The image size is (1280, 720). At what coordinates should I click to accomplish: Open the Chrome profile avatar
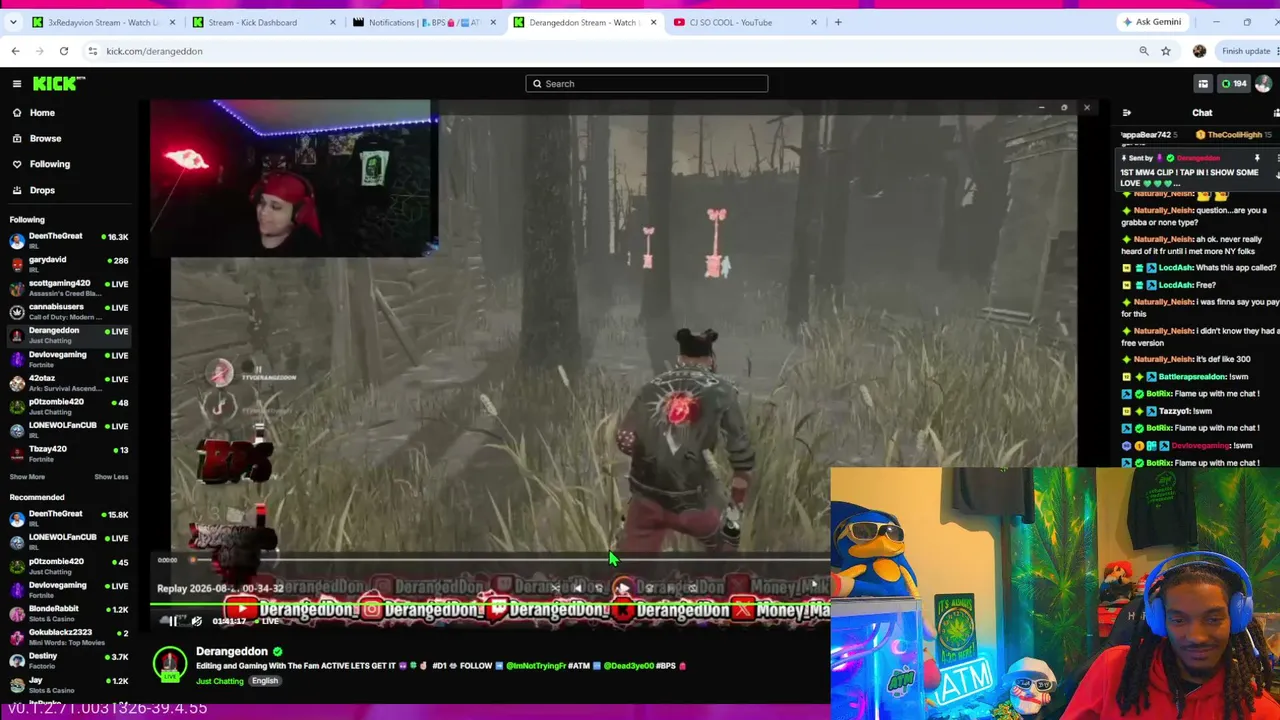coord(1199,51)
